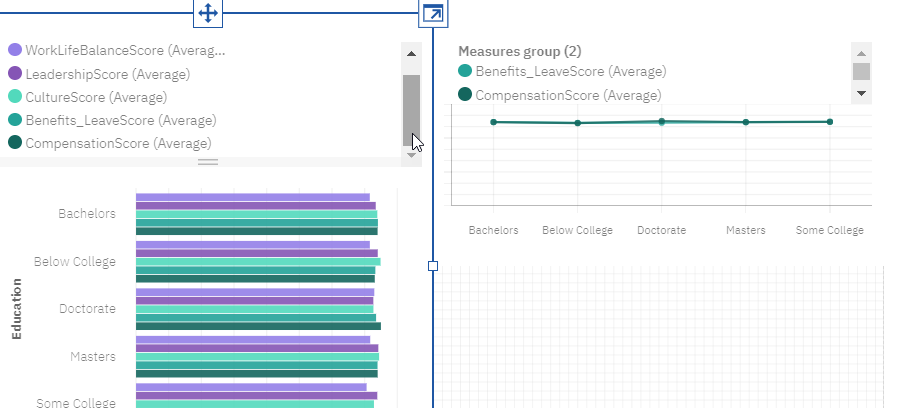Click the bar chart legend scroll down arrow
Image resolution: width=901 pixels, height=408 pixels.
(411, 155)
